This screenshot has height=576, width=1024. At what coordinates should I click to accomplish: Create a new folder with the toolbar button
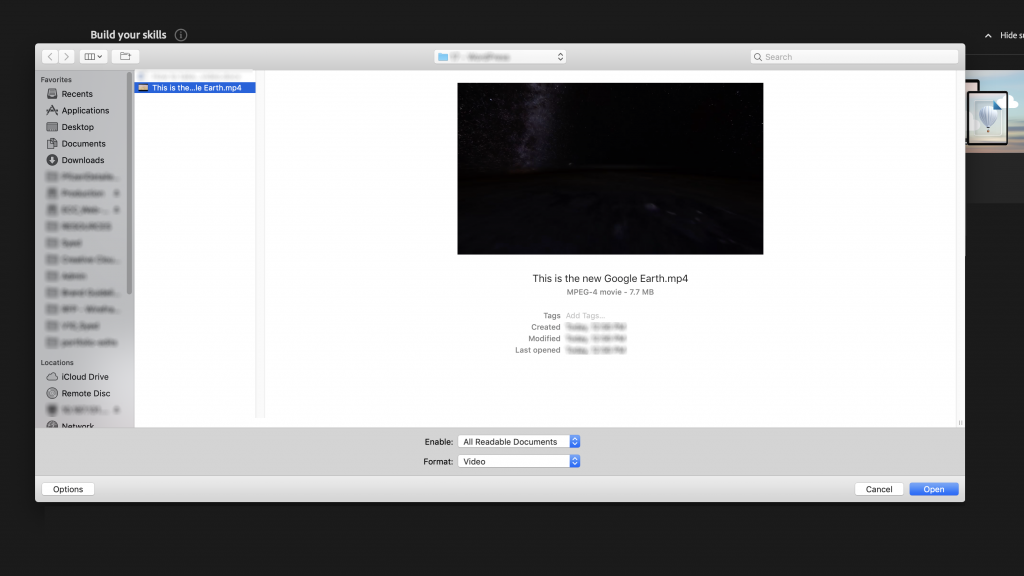coord(125,57)
